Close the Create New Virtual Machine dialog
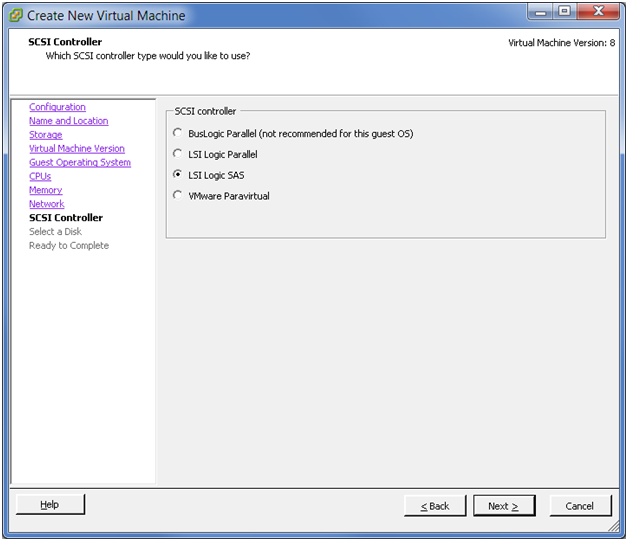Viewport: 628px width, 541px height. [599, 12]
